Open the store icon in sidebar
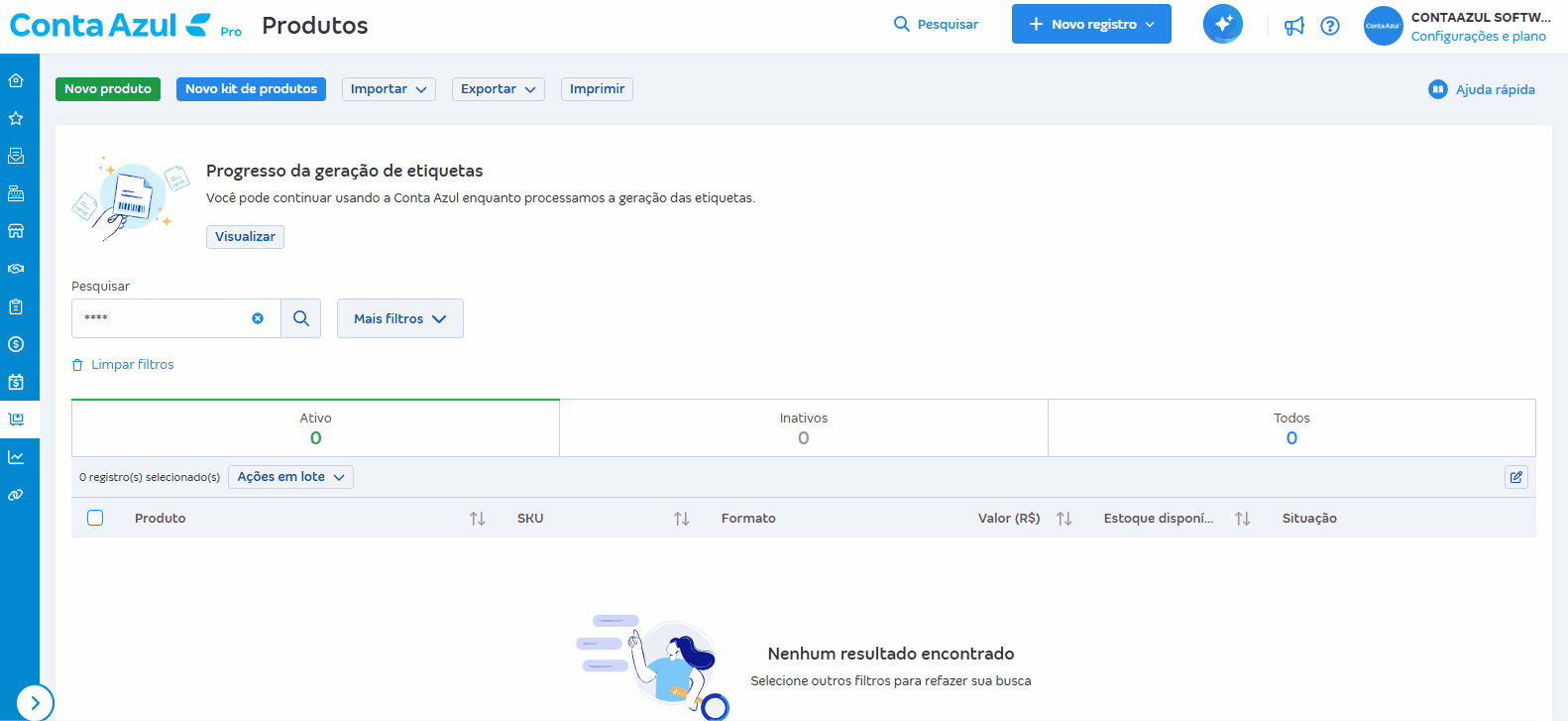Viewport: 1568px width, 721px height. click(x=16, y=231)
